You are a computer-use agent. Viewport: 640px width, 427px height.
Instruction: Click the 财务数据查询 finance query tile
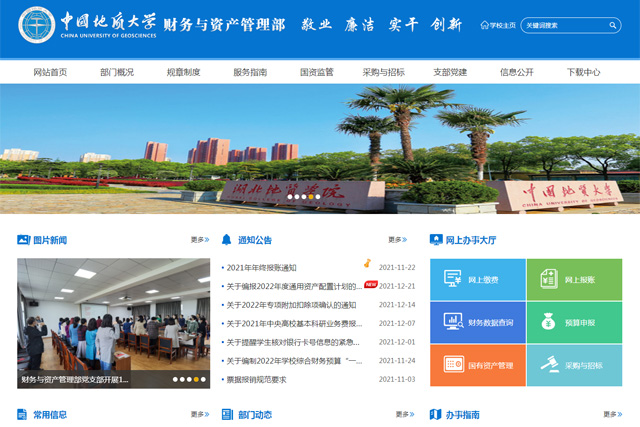477,322
